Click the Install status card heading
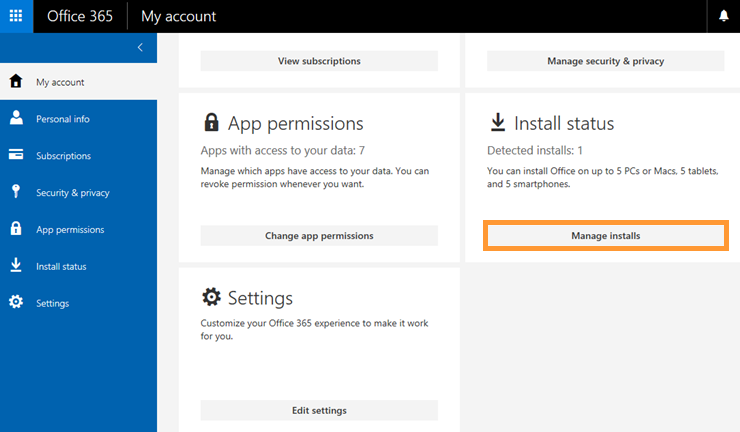Viewport: 740px width, 432px height. point(564,124)
